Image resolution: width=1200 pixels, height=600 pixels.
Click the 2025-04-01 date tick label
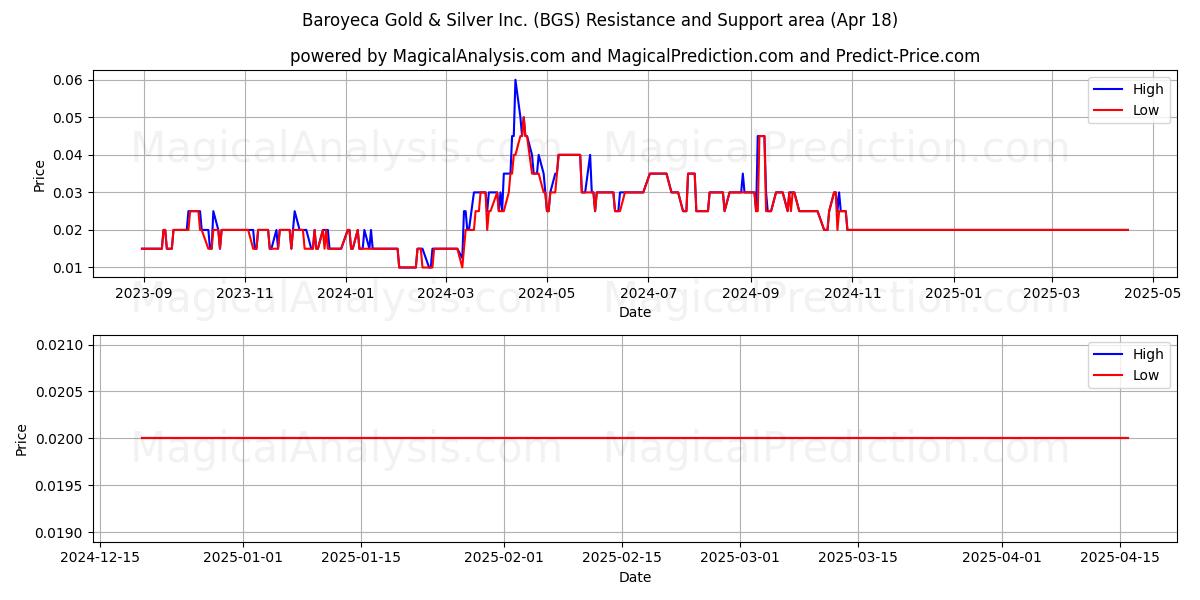coord(1000,558)
